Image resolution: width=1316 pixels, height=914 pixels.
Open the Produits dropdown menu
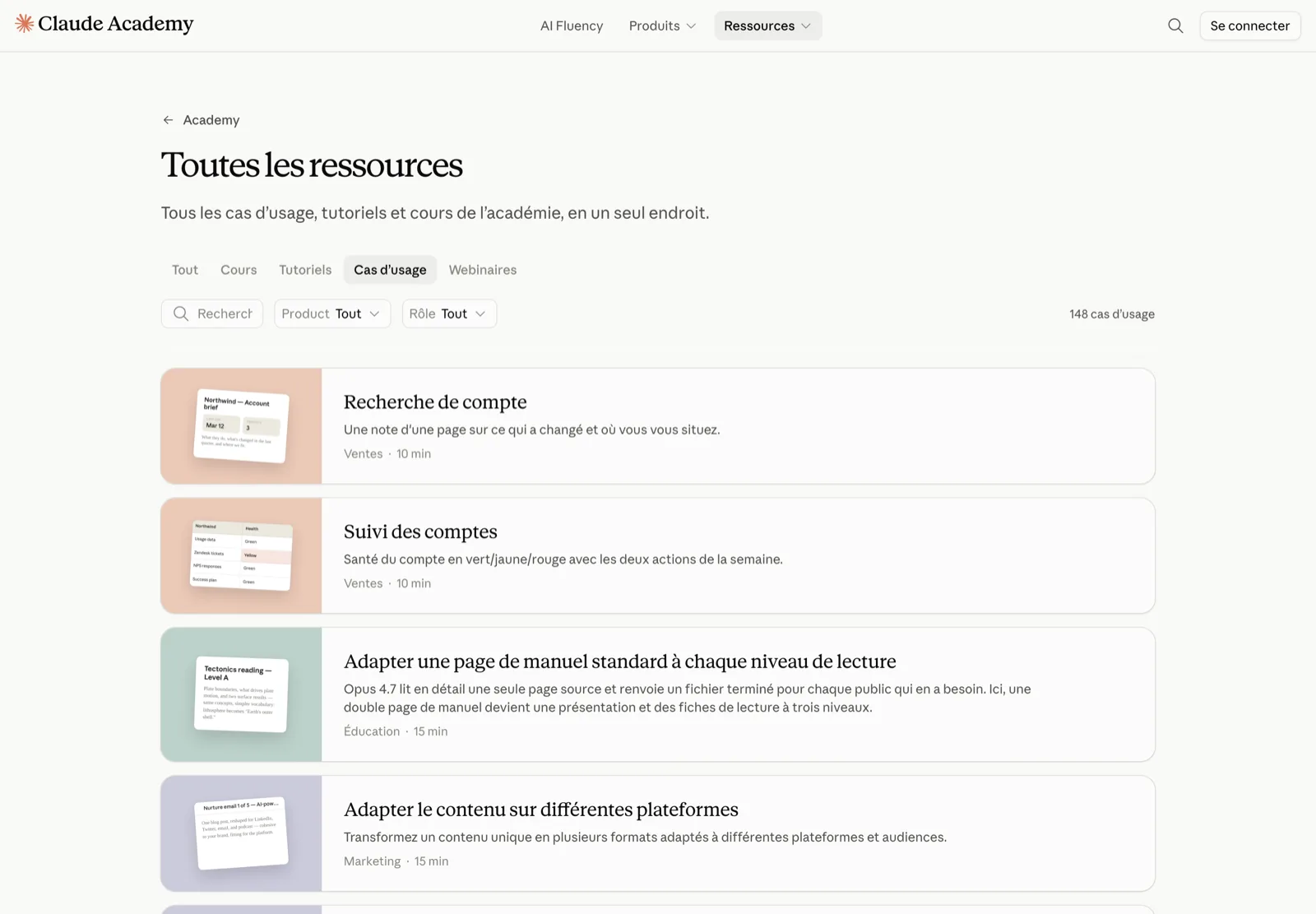click(662, 26)
